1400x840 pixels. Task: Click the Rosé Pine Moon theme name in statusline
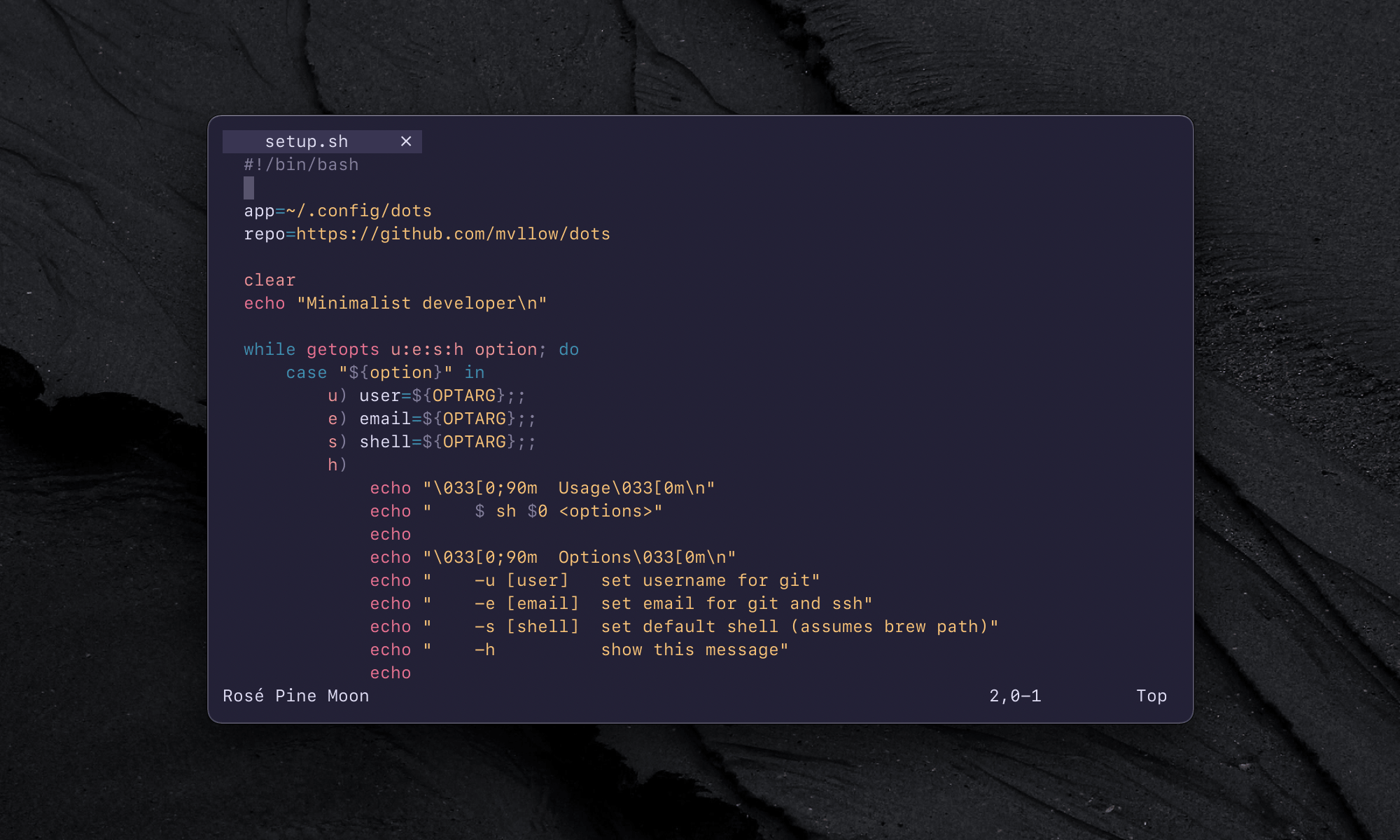295,695
